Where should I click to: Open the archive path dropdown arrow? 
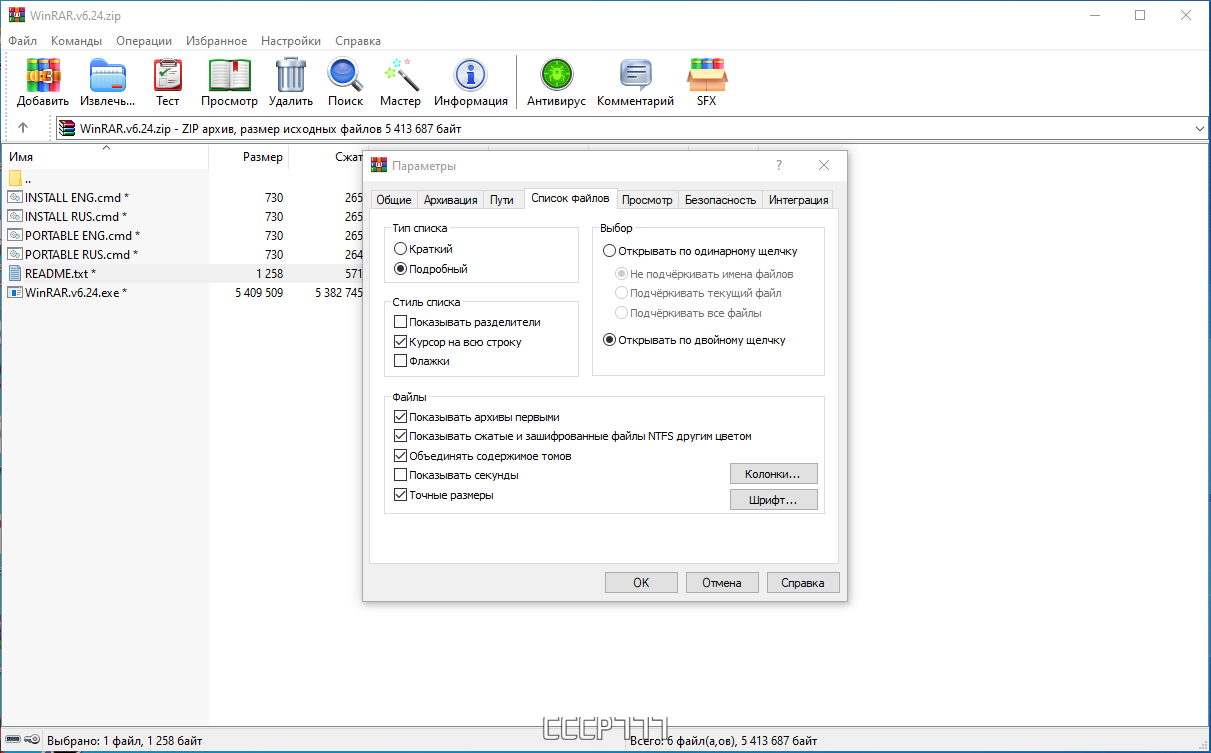(1197, 128)
